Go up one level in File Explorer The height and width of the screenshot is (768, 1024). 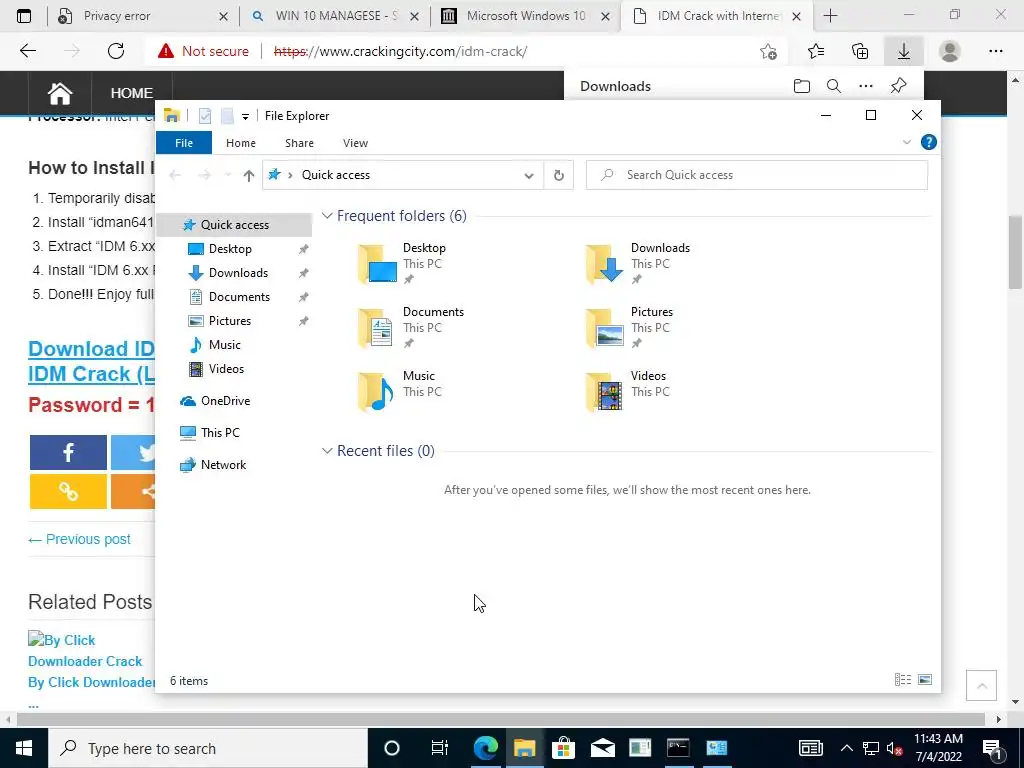(x=248, y=175)
